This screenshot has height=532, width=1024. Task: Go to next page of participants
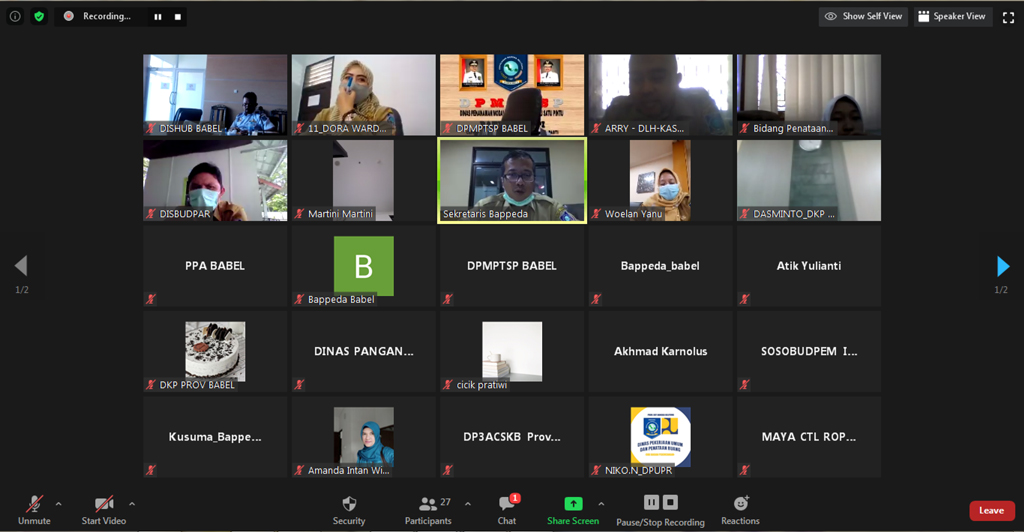(x=1003, y=266)
